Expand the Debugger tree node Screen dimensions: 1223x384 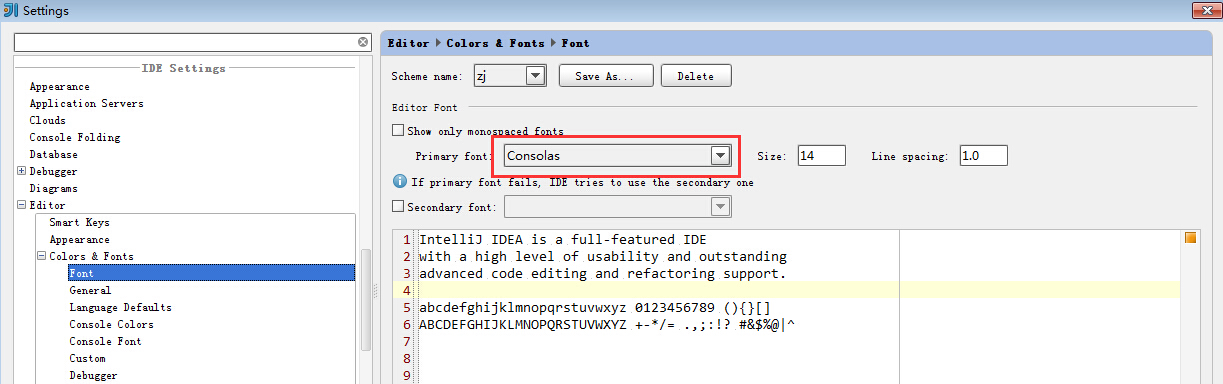coord(22,172)
